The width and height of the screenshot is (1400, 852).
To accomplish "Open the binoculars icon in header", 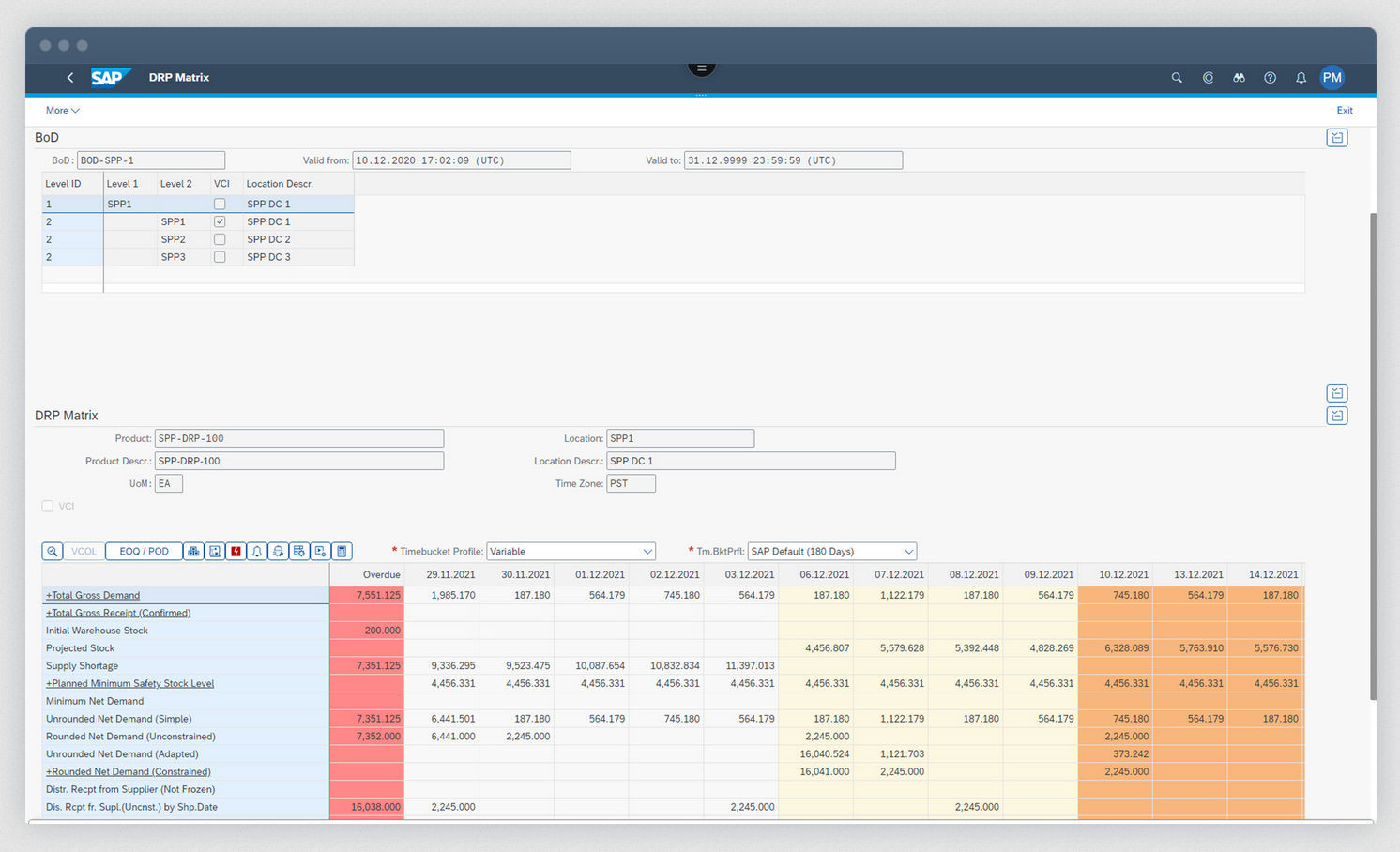I will tap(1239, 78).
